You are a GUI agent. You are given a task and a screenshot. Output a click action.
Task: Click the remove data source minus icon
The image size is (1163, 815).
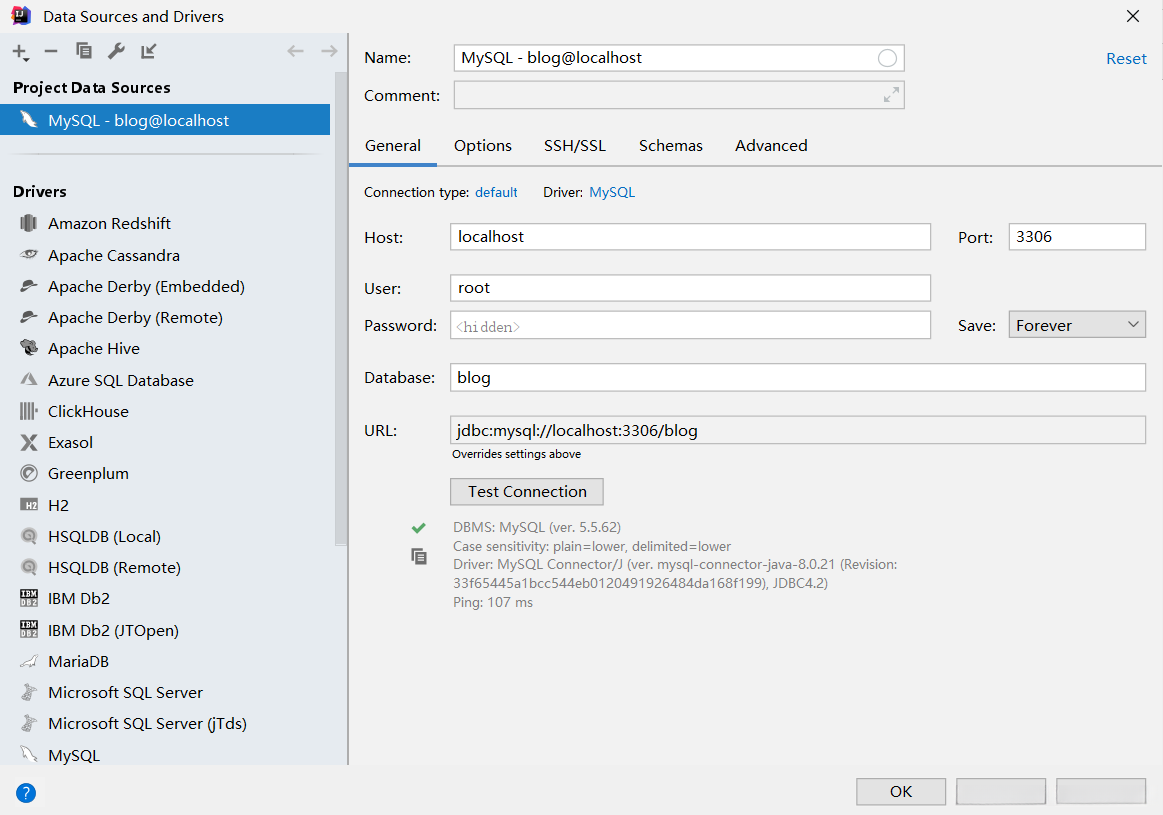(x=51, y=51)
